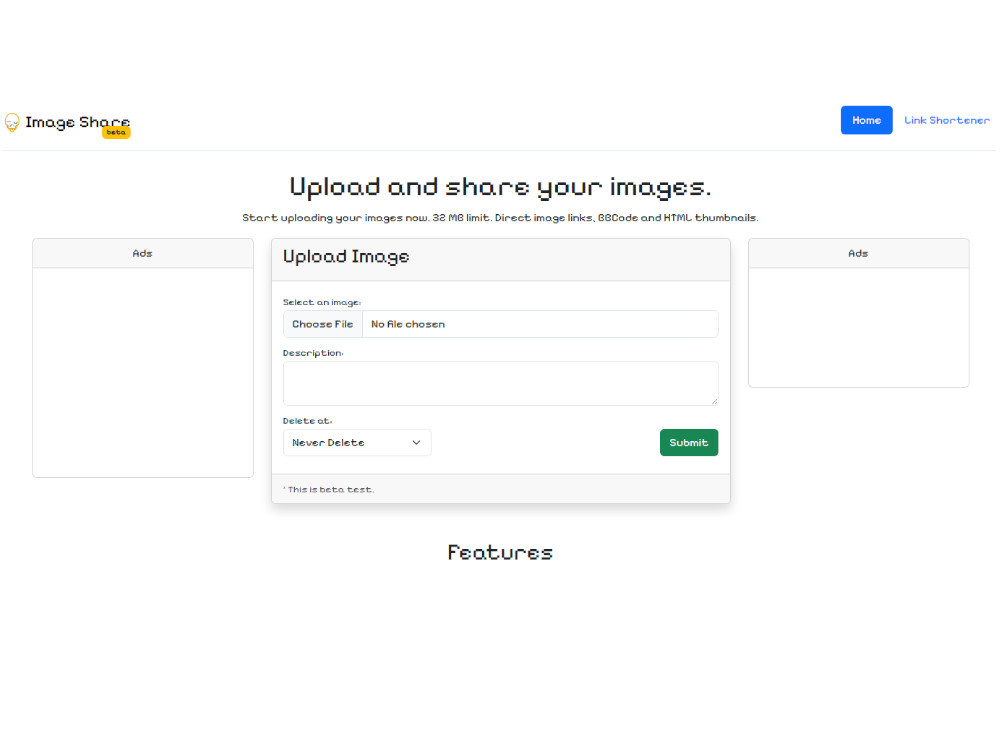This screenshot has width=1000, height=750.
Task: Focus the Description text area
Action: tap(501, 383)
